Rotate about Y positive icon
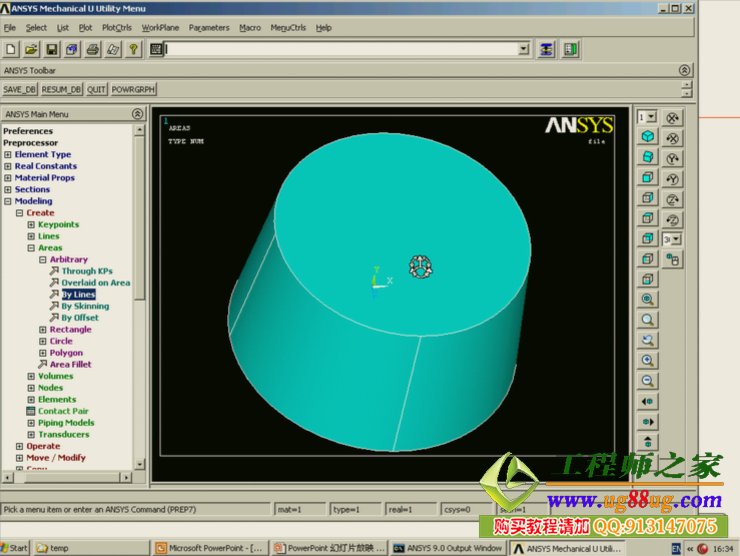740x556 pixels. (673, 159)
